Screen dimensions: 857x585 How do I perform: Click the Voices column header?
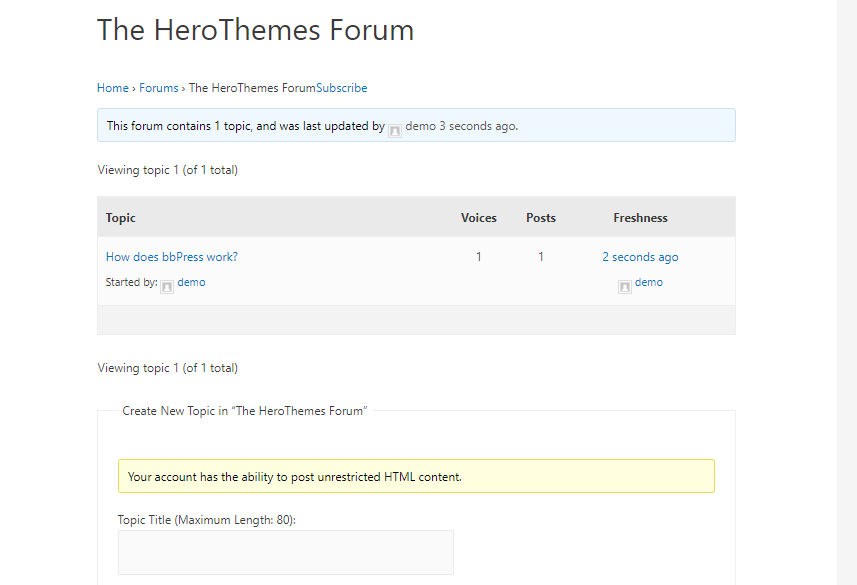[x=478, y=218]
